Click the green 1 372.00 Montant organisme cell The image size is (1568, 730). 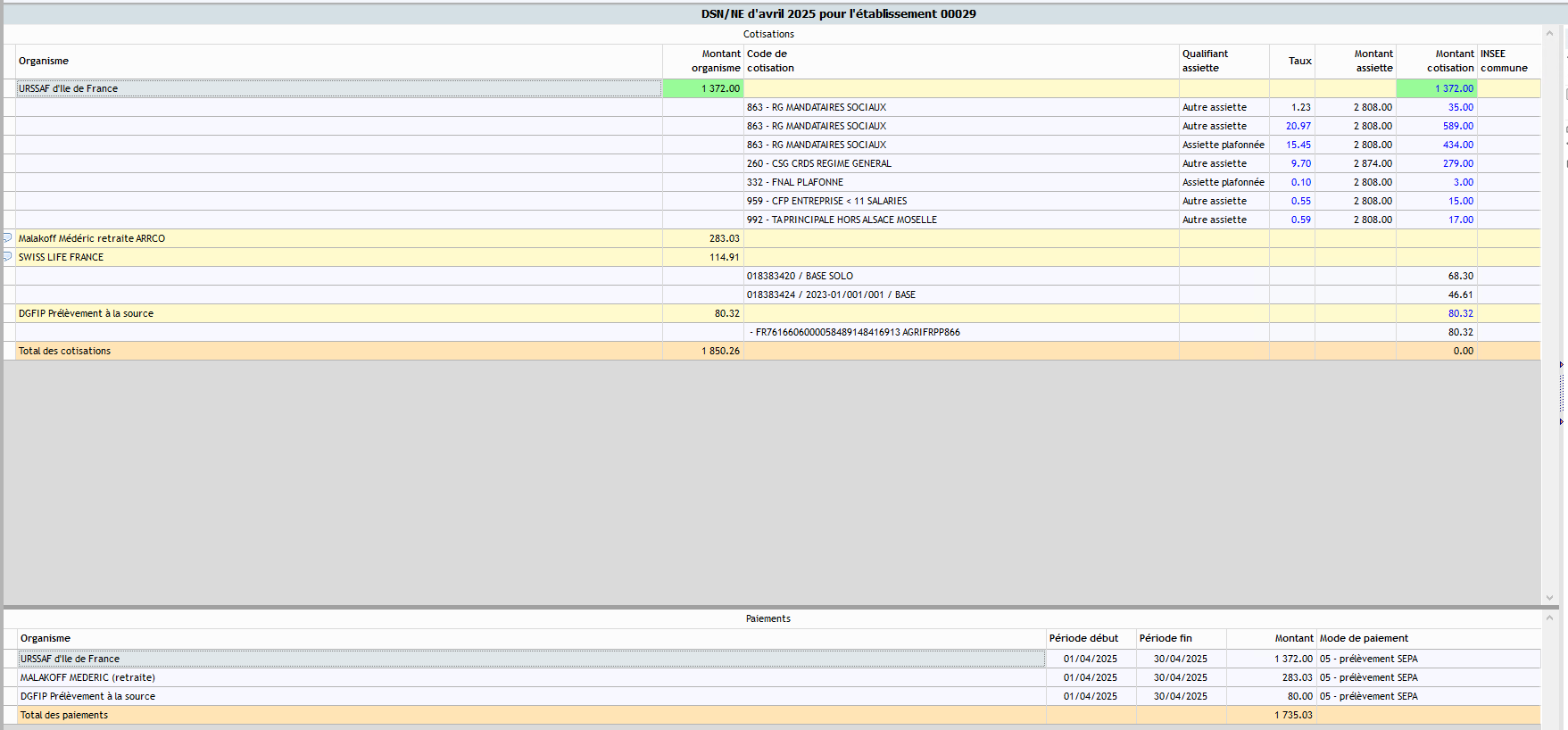click(703, 88)
